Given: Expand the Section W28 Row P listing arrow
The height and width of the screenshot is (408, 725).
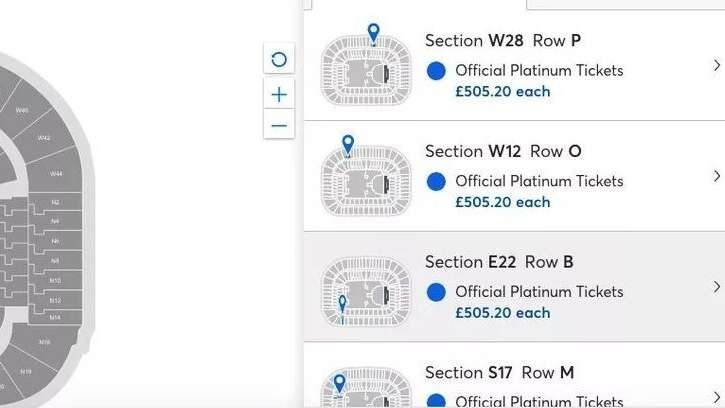Looking at the screenshot, I should [x=716, y=66].
